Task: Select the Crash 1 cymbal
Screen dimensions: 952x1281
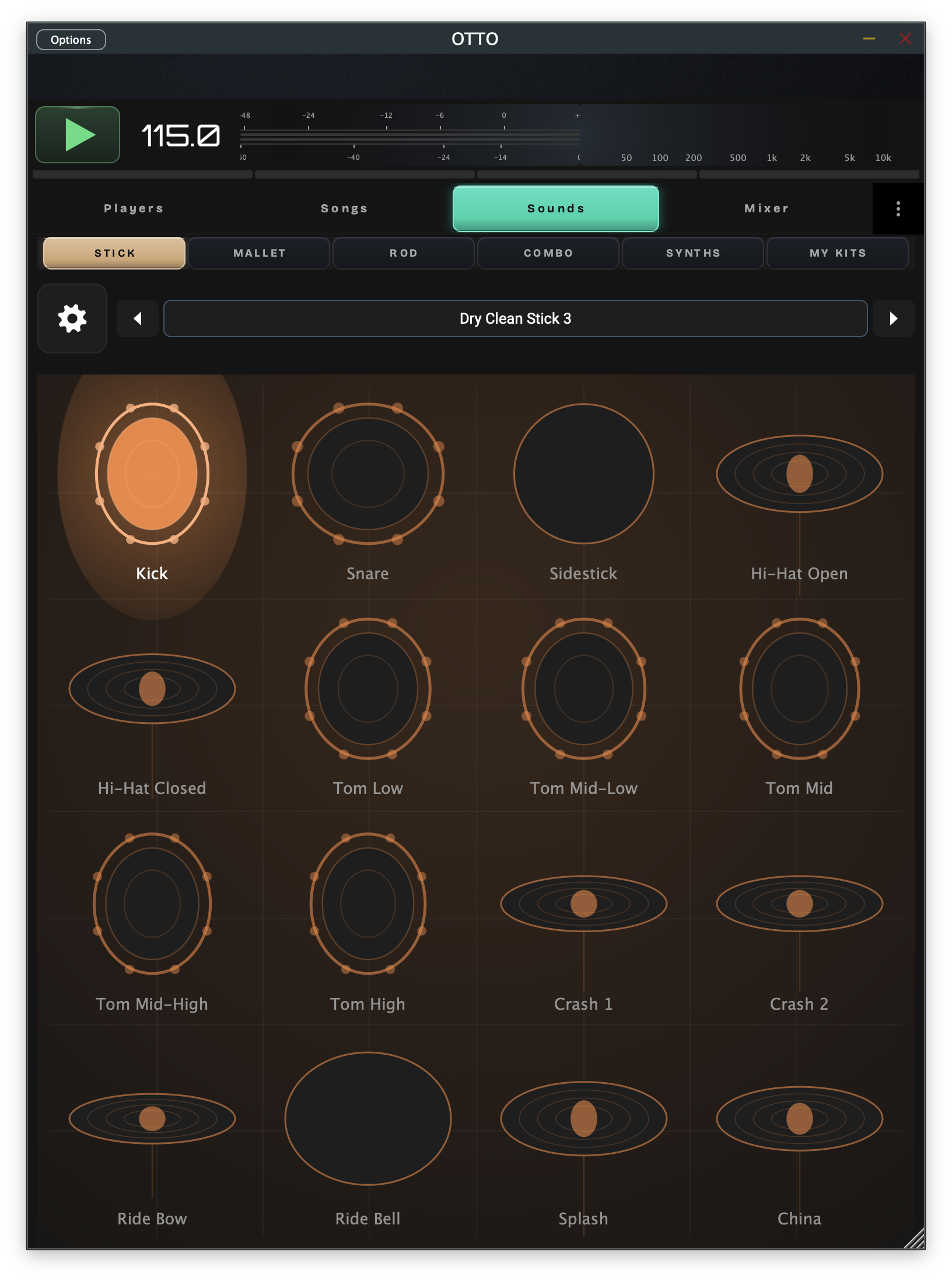Action: (583, 904)
